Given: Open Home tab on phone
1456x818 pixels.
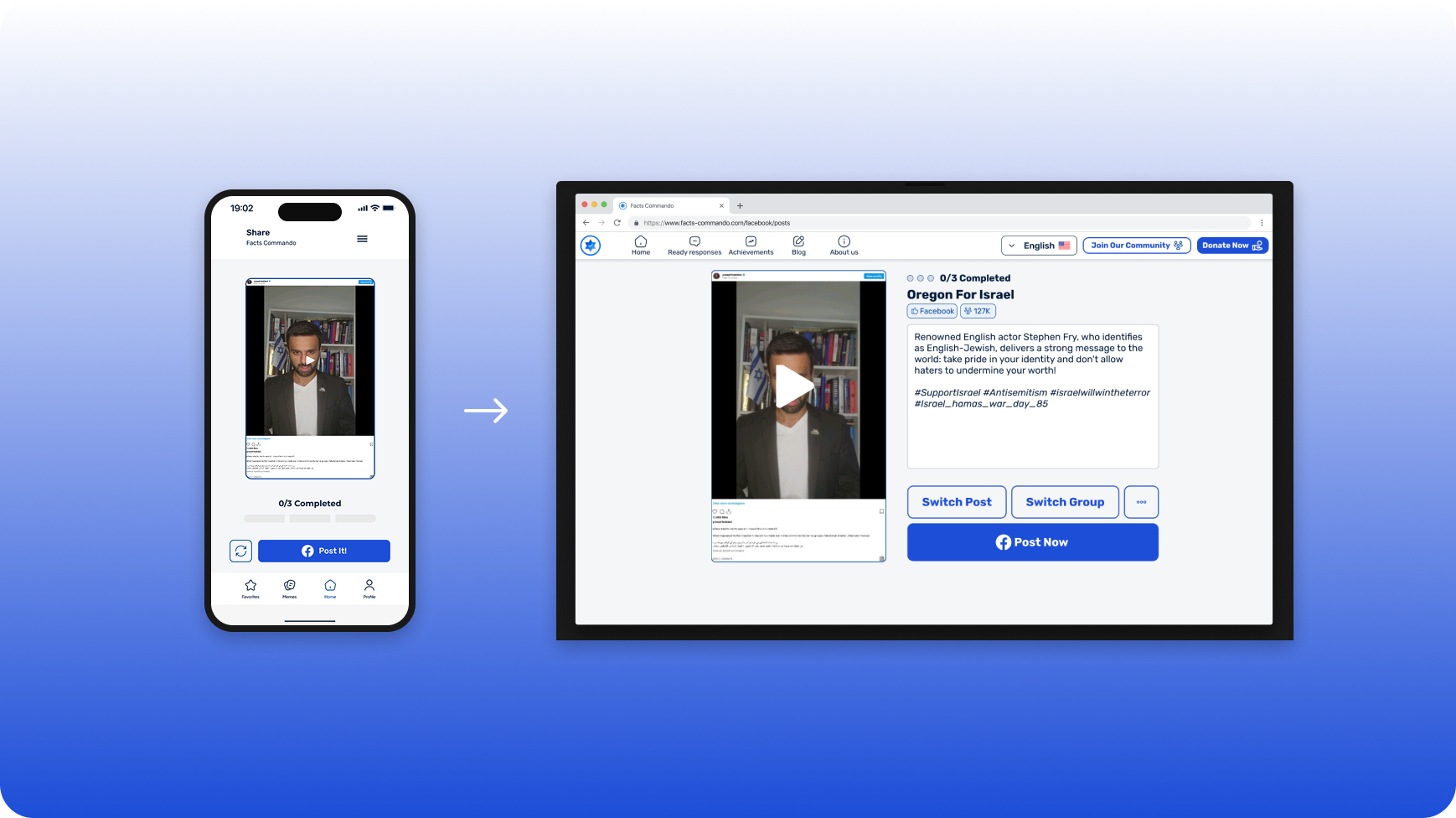Looking at the screenshot, I should point(330,588).
